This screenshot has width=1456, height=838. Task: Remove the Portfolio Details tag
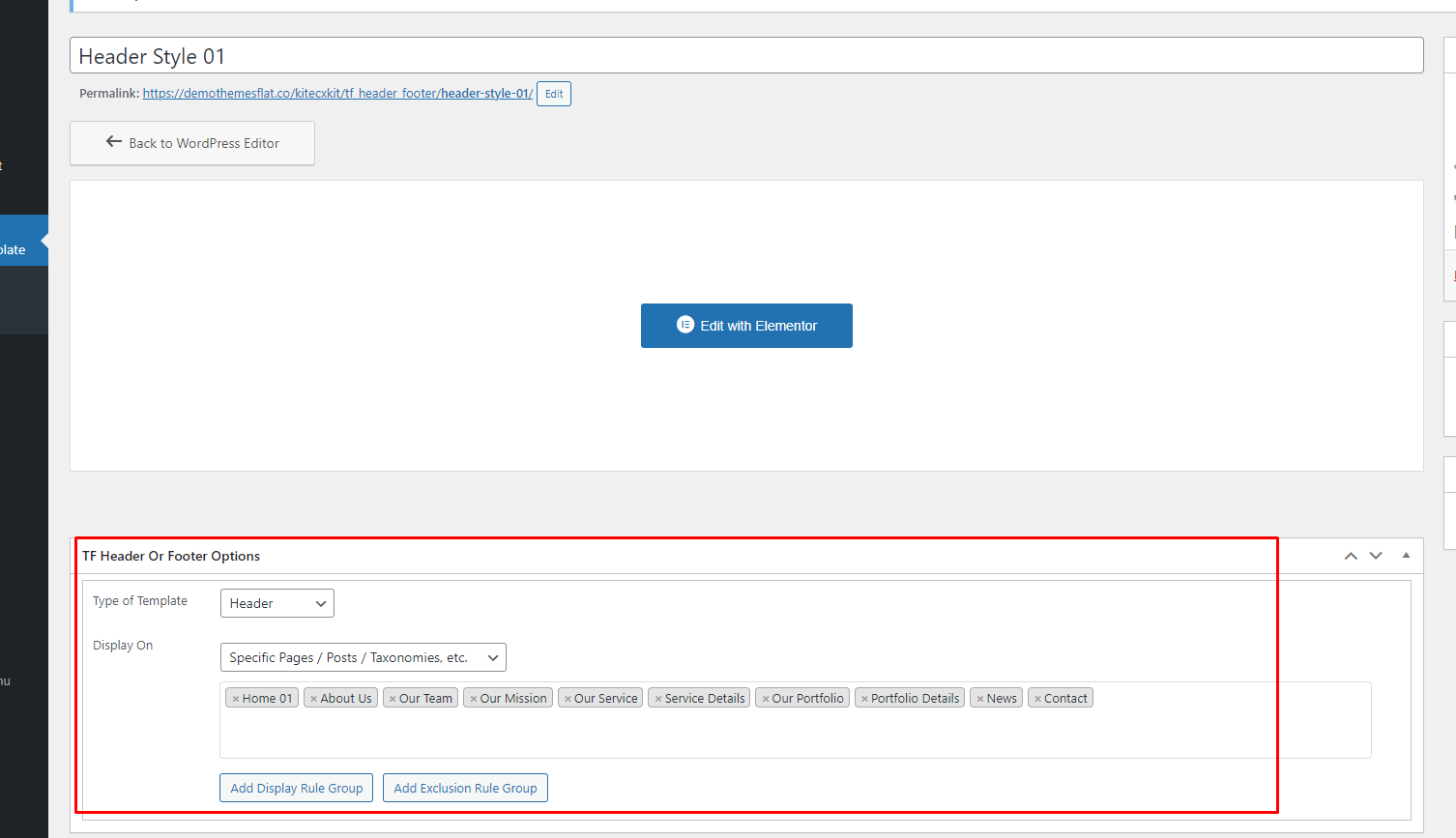pyautogui.click(x=864, y=699)
